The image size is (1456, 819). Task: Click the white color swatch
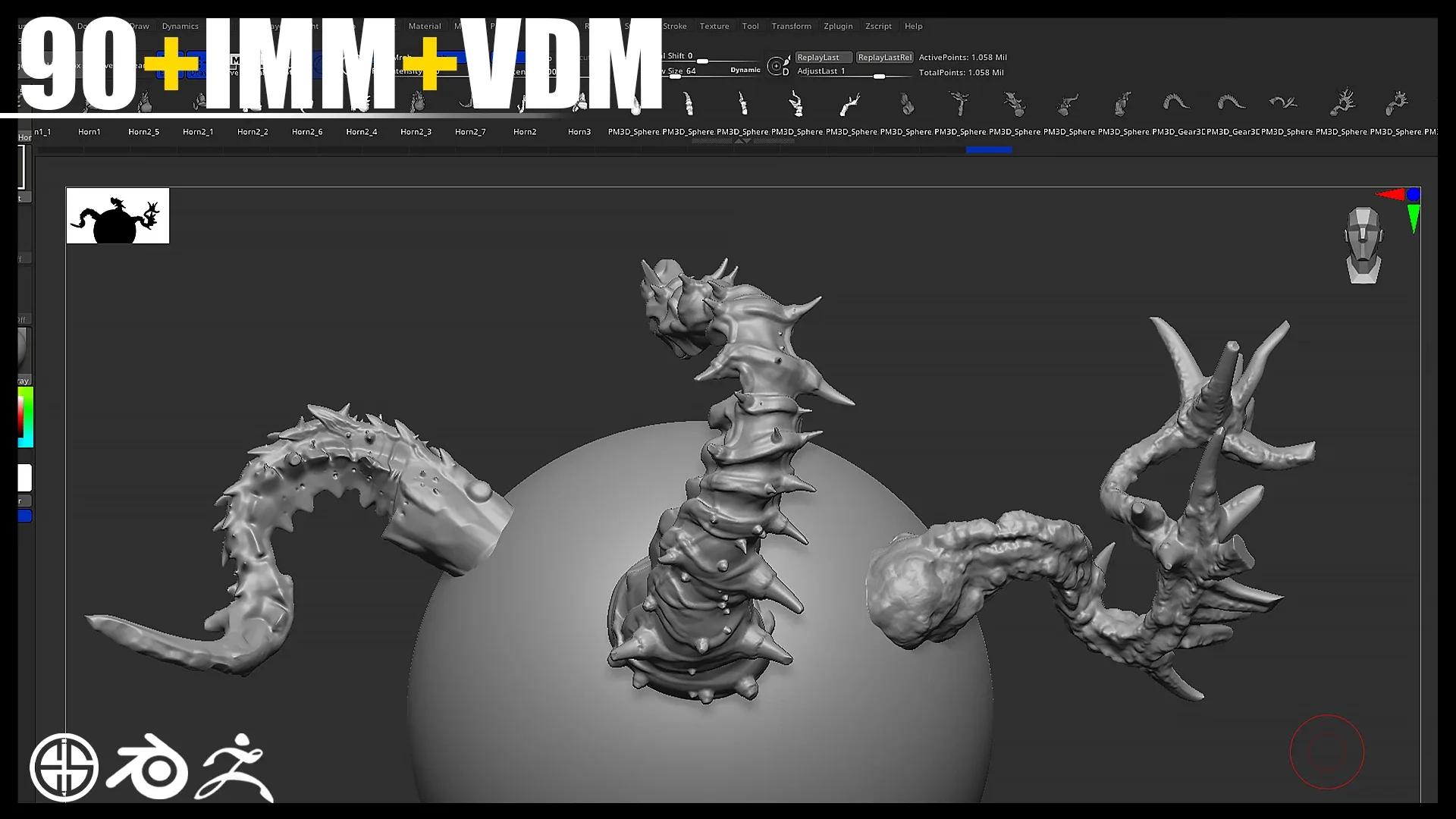(24, 478)
